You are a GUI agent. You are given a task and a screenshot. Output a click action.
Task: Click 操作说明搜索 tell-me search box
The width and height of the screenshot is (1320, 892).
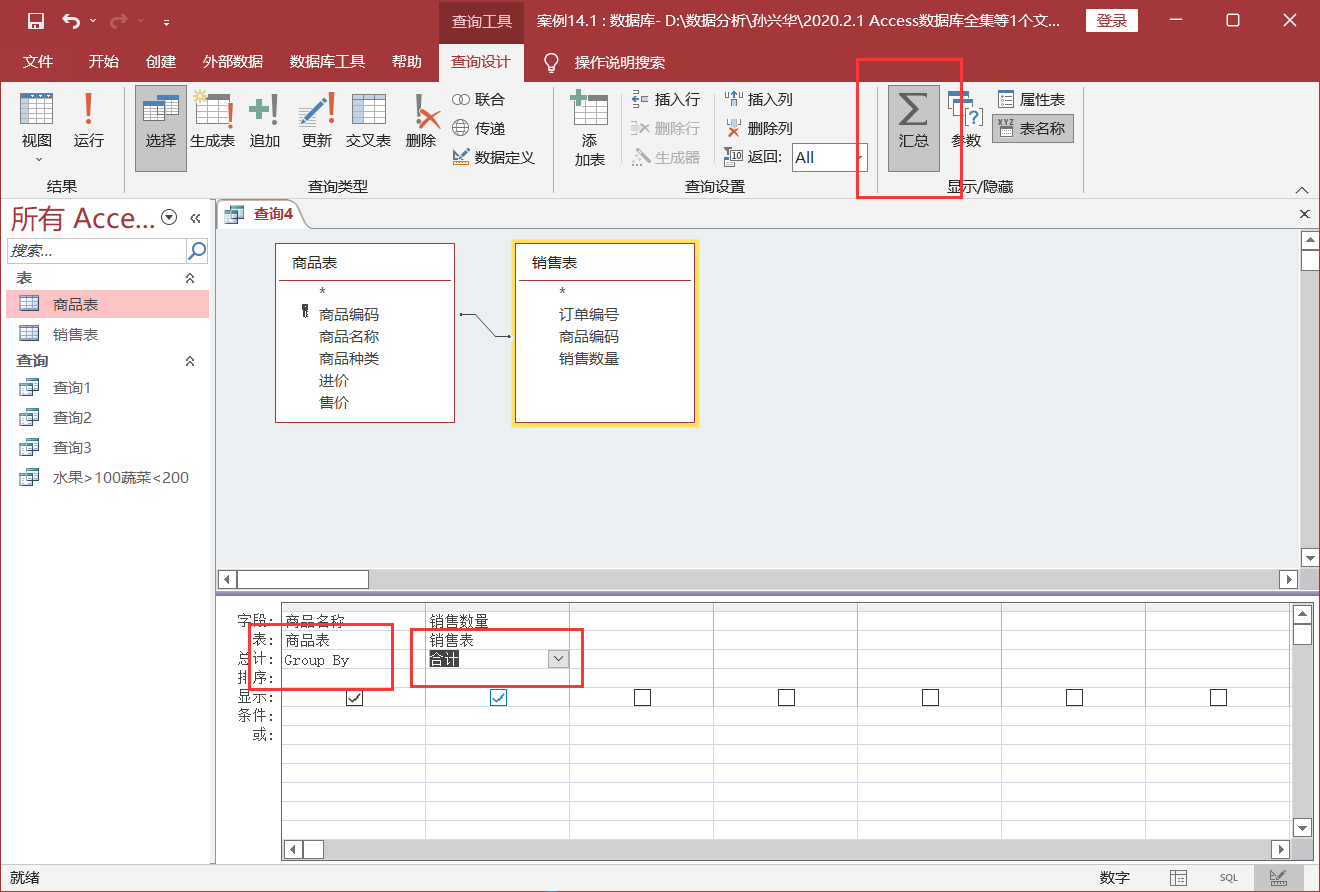[x=619, y=62]
